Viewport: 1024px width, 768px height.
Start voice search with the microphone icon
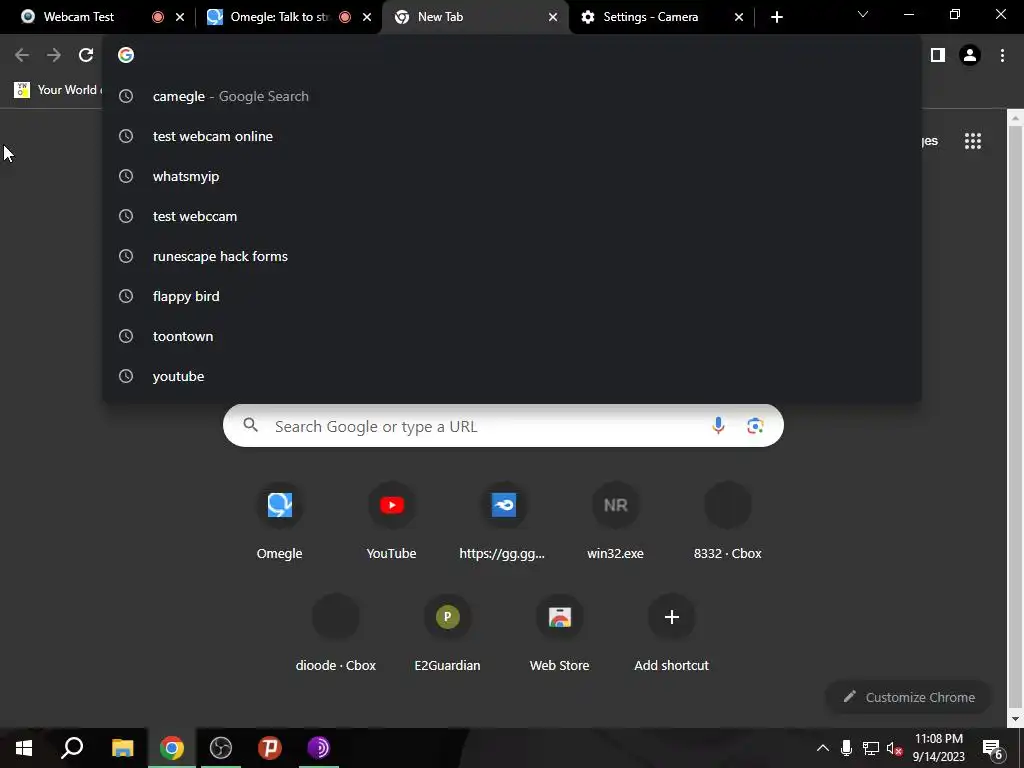tap(718, 426)
